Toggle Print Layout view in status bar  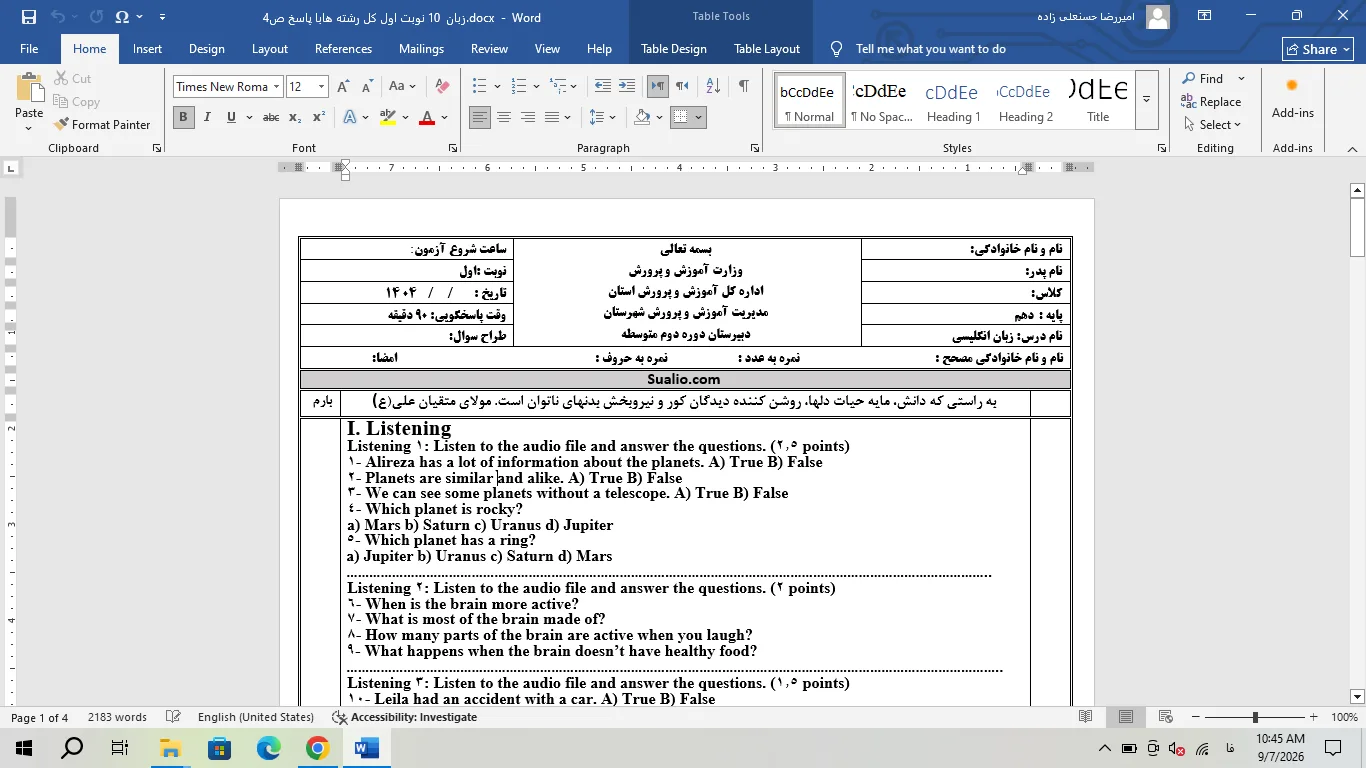tap(1126, 717)
